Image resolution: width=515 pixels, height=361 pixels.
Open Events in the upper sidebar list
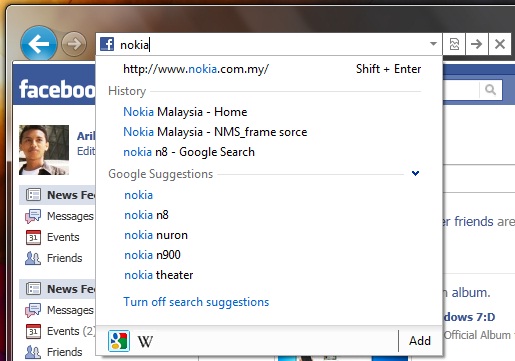pyautogui.click(x=52, y=237)
